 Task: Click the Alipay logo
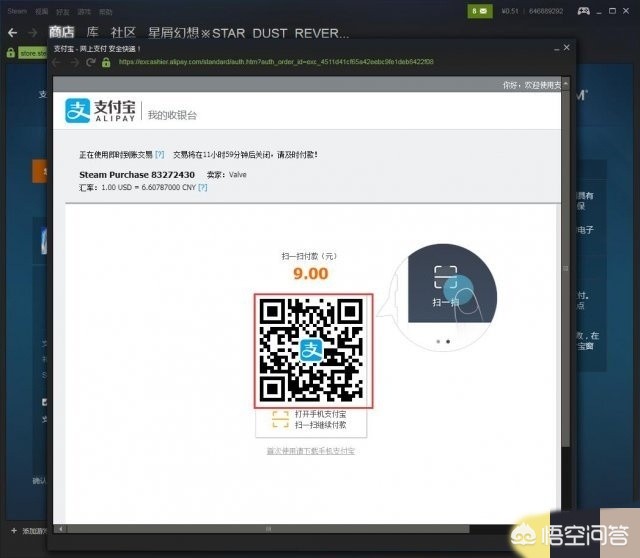tap(100, 111)
